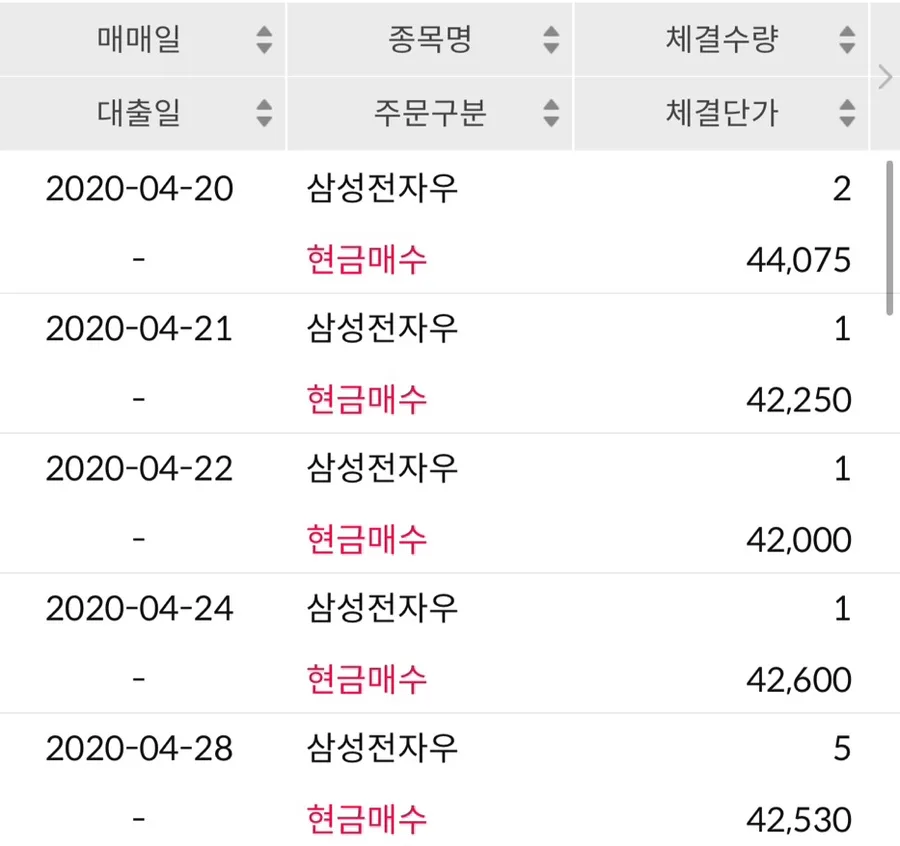900x846 pixels.
Task: Open the 2020-04-28 trade of 5 shares
Action: [x=436, y=781]
